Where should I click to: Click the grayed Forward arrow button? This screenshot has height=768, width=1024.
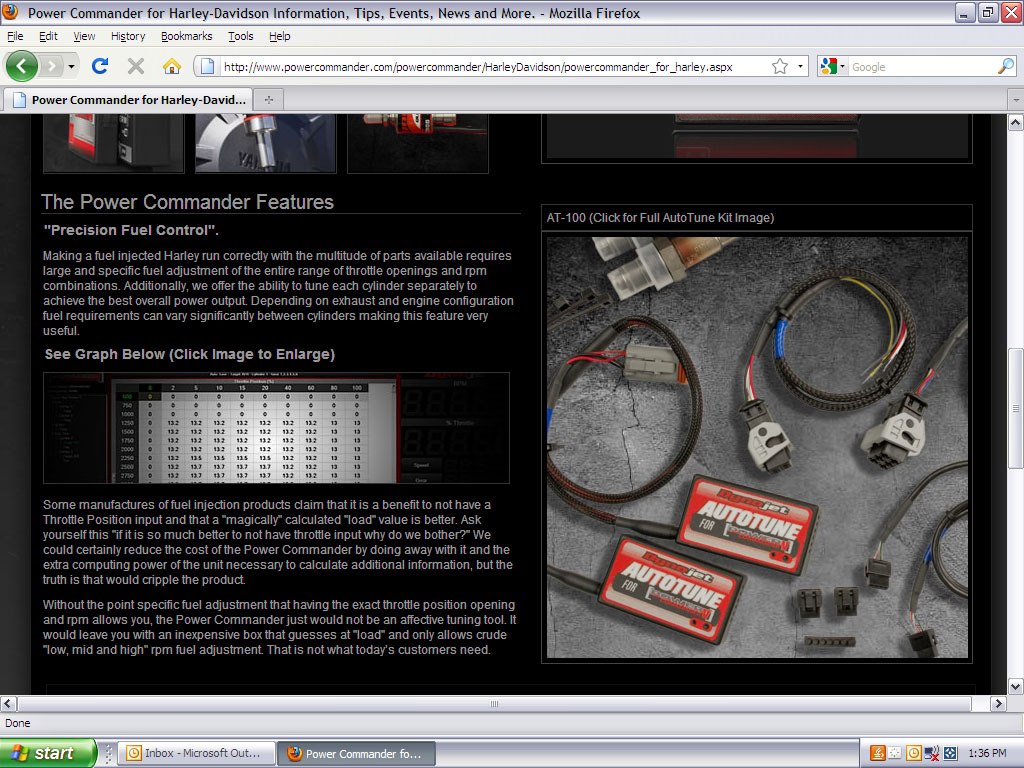pos(52,66)
